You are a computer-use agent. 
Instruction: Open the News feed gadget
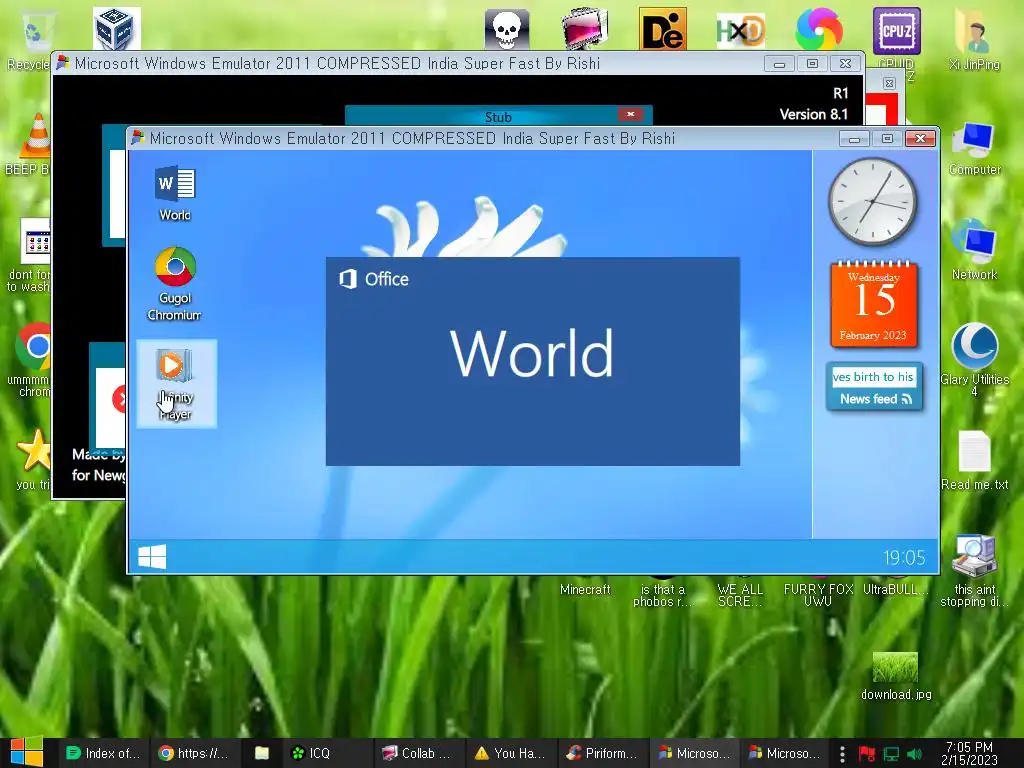(874, 387)
